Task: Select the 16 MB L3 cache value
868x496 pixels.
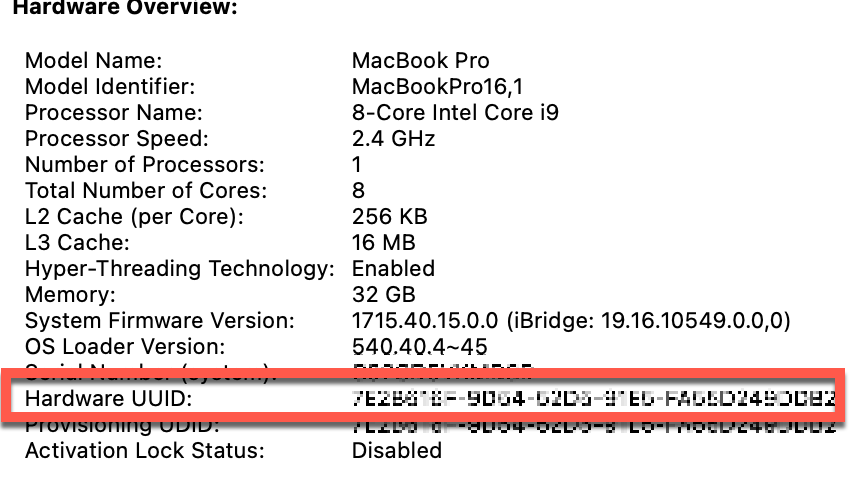Action: tap(382, 243)
